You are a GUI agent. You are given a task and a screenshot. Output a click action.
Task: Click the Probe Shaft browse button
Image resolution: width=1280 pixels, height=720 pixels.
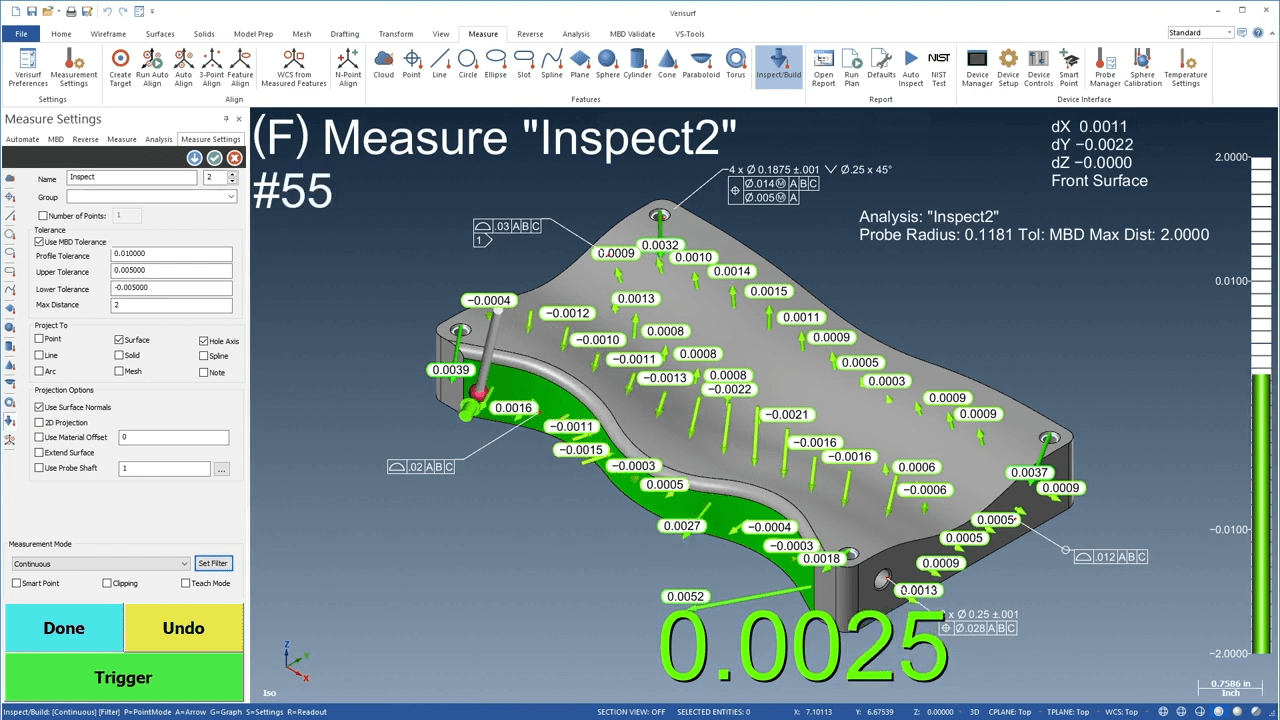(222, 469)
